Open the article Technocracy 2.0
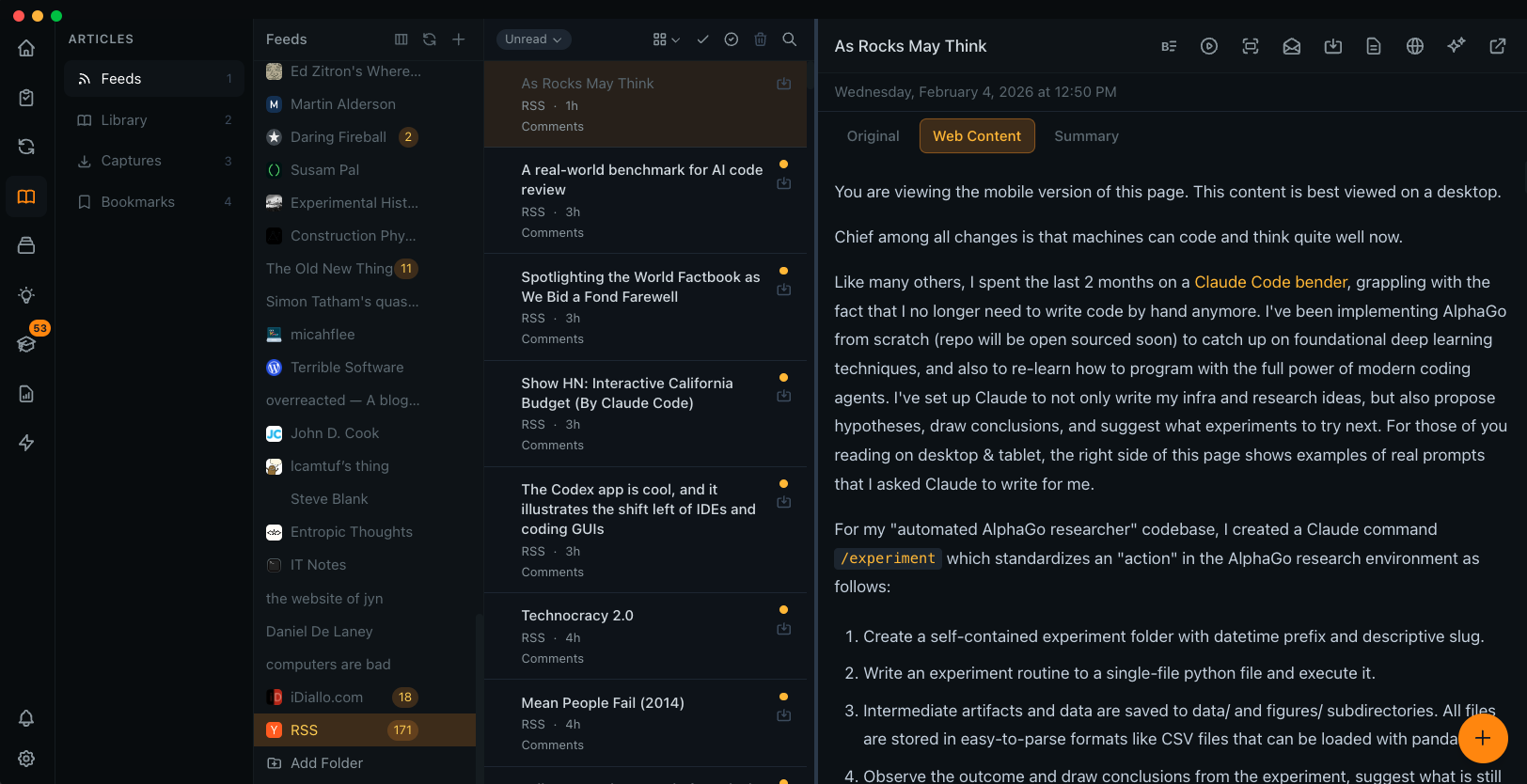1527x784 pixels. [x=645, y=636]
